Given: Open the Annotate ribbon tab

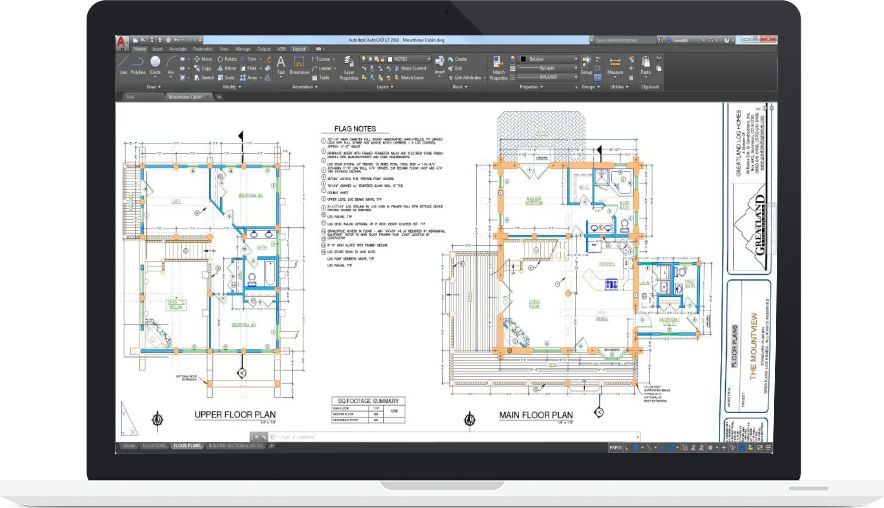Looking at the screenshot, I should [x=178, y=49].
